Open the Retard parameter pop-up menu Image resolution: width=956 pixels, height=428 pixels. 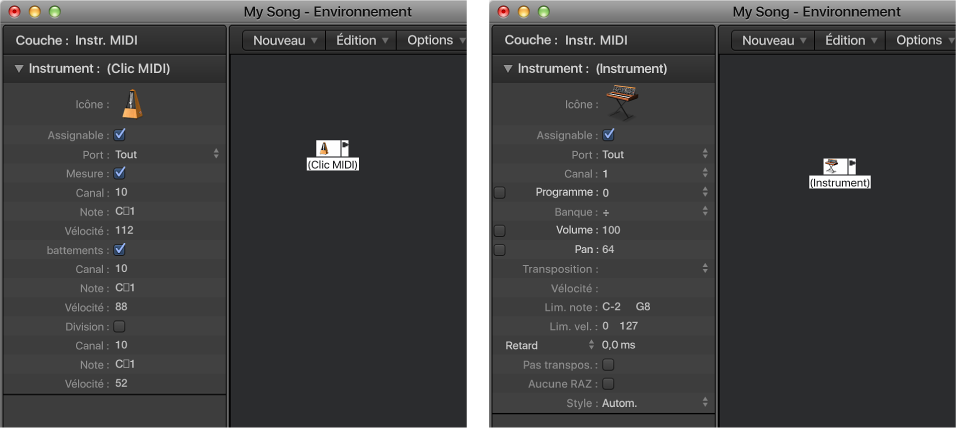click(x=590, y=345)
